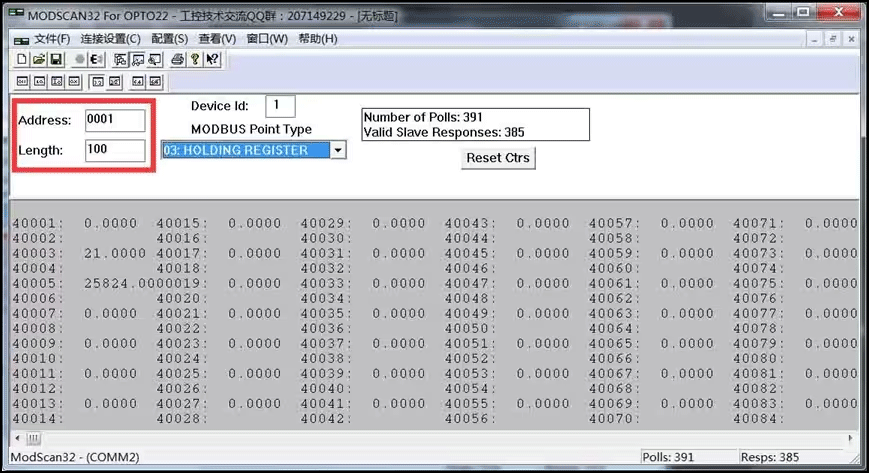Restore the inner document window
This screenshot has height=473, width=869.
(x=832, y=38)
